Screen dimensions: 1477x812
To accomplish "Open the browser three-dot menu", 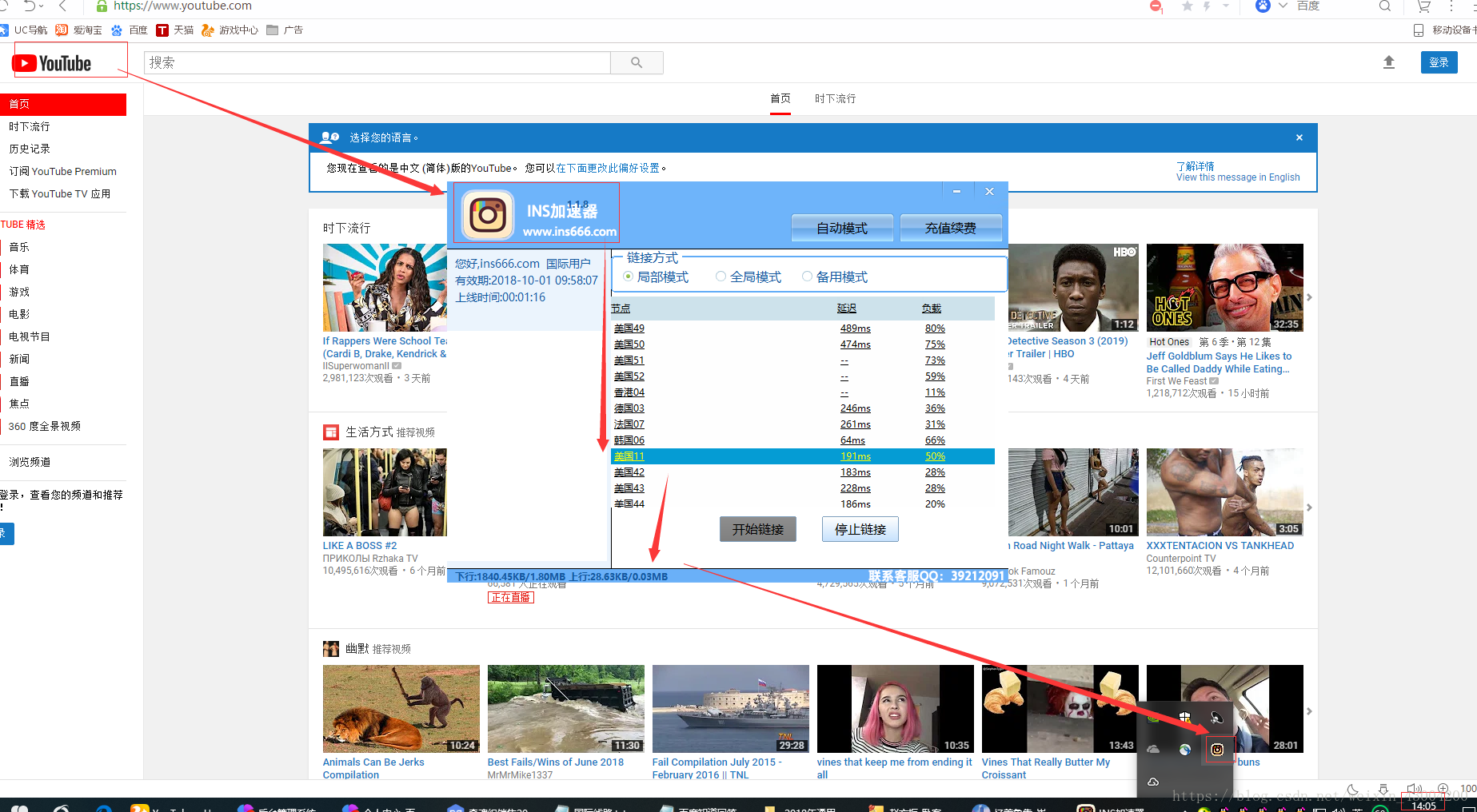I will 1451,6.
